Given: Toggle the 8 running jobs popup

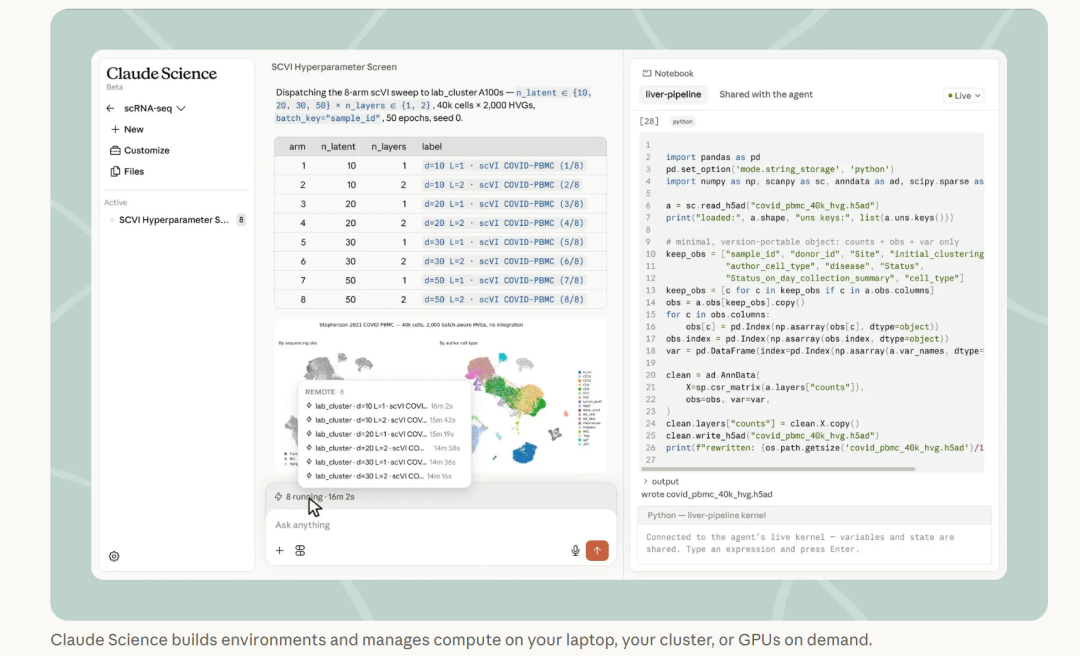Looking at the screenshot, I should pyautogui.click(x=315, y=496).
